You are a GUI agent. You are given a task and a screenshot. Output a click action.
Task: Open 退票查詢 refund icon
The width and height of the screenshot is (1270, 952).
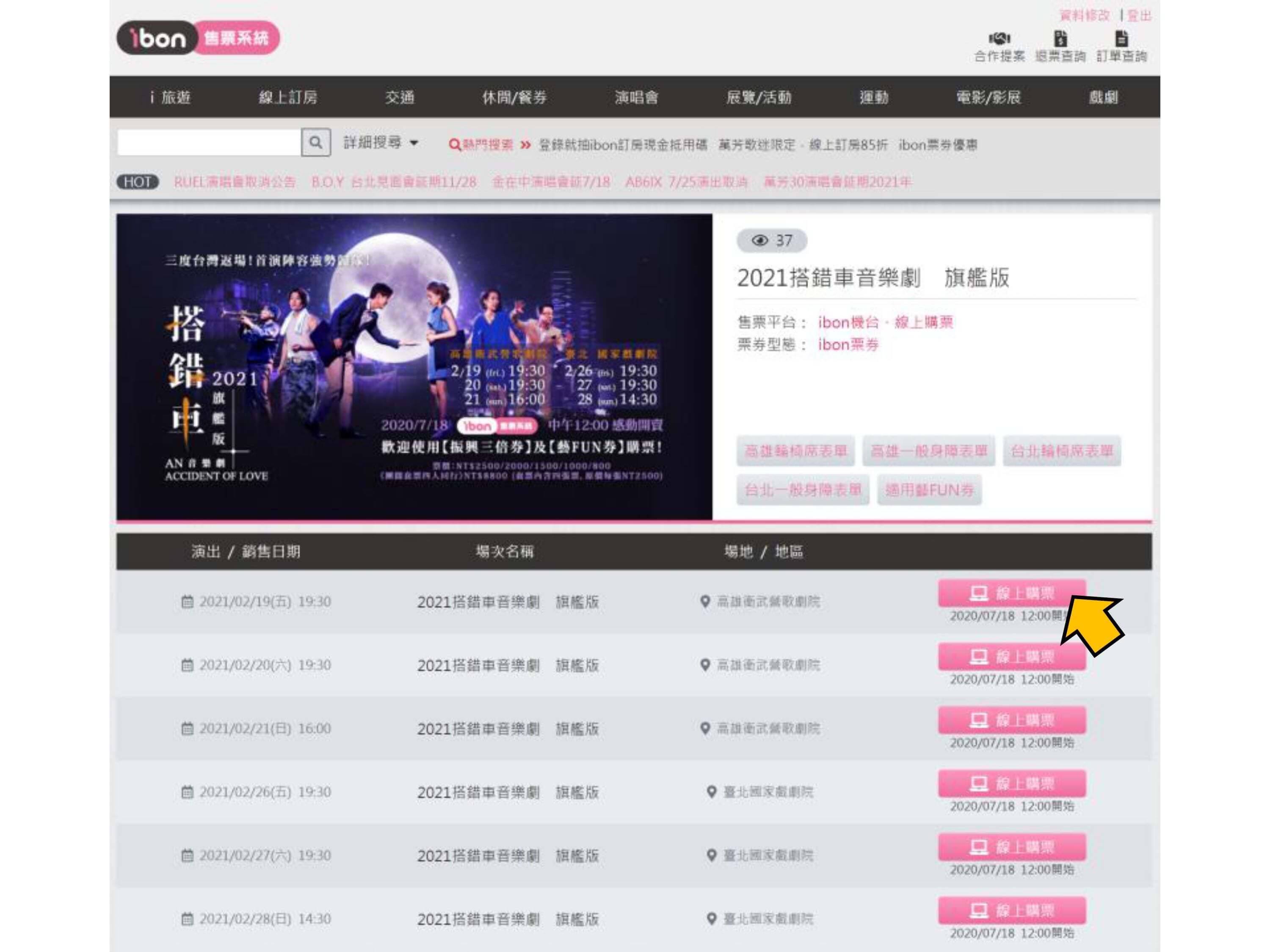1060,39
